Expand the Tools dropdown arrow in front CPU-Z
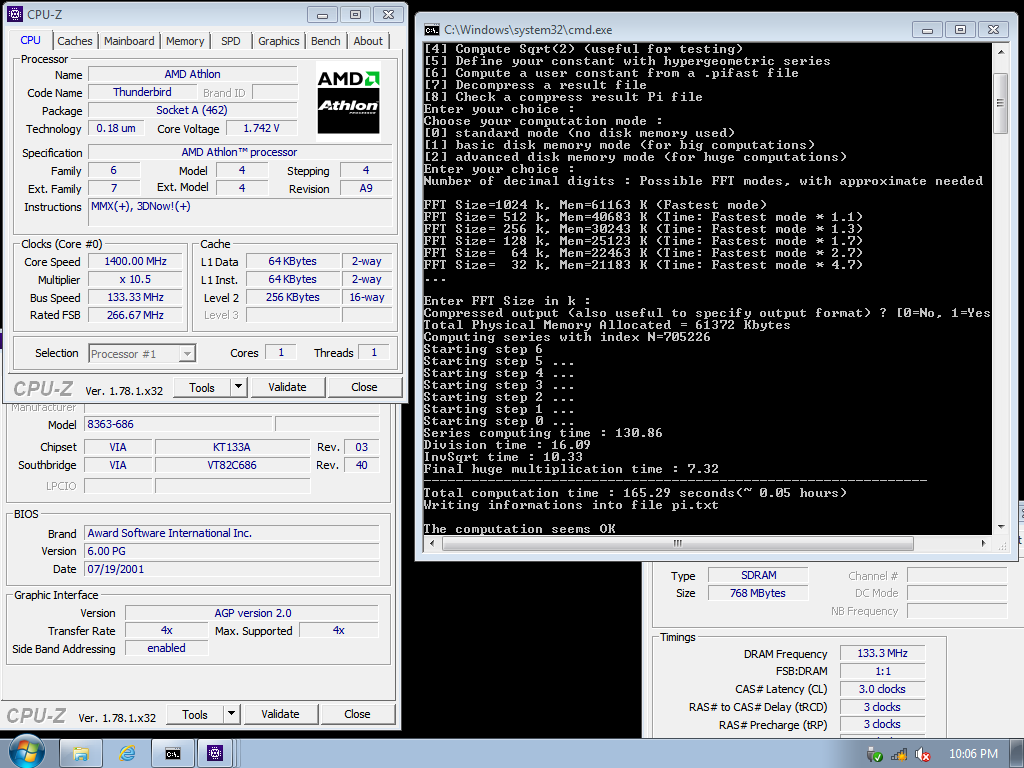The image size is (1024, 768). pyautogui.click(x=238, y=387)
